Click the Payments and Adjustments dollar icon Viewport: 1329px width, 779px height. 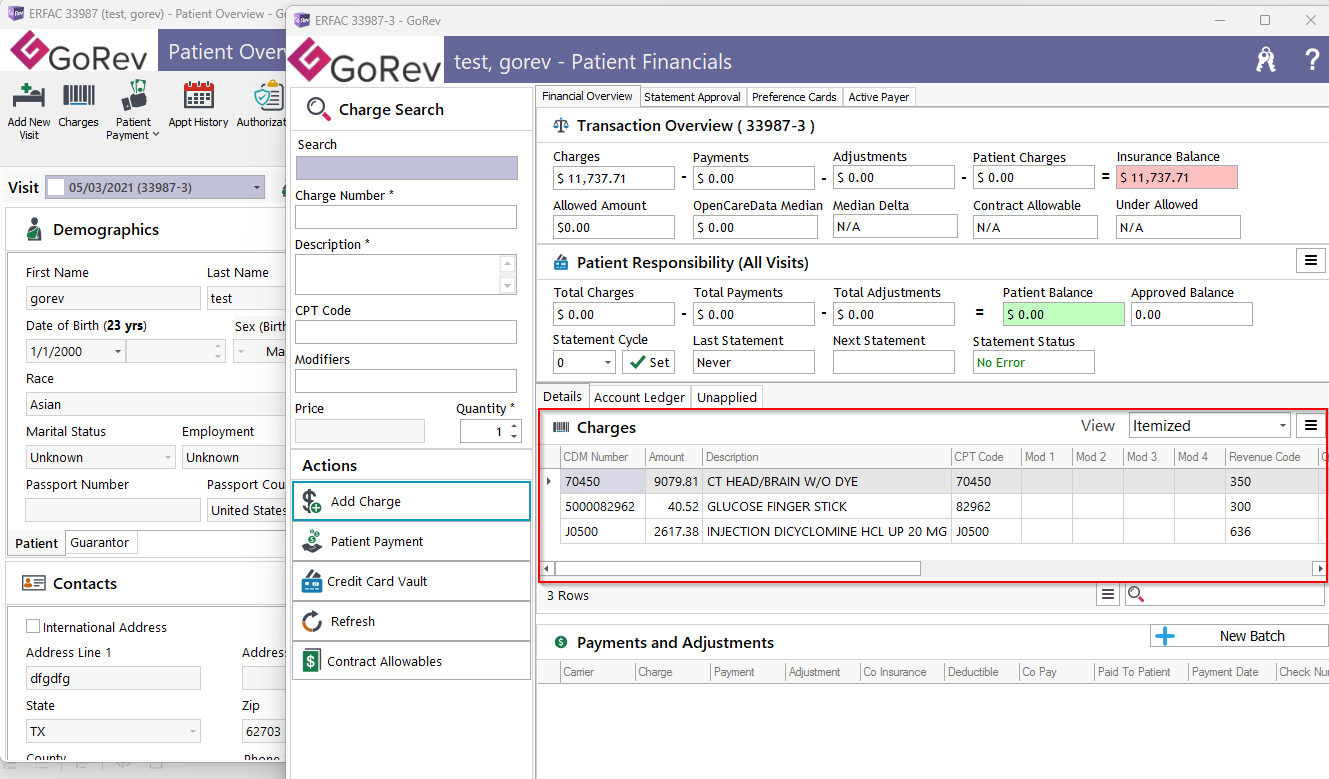(x=560, y=642)
